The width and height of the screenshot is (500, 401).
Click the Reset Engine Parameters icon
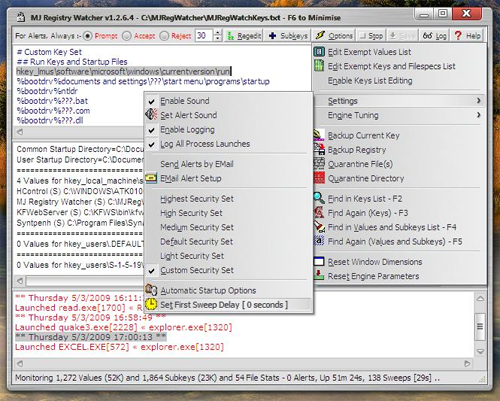tap(319, 275)
